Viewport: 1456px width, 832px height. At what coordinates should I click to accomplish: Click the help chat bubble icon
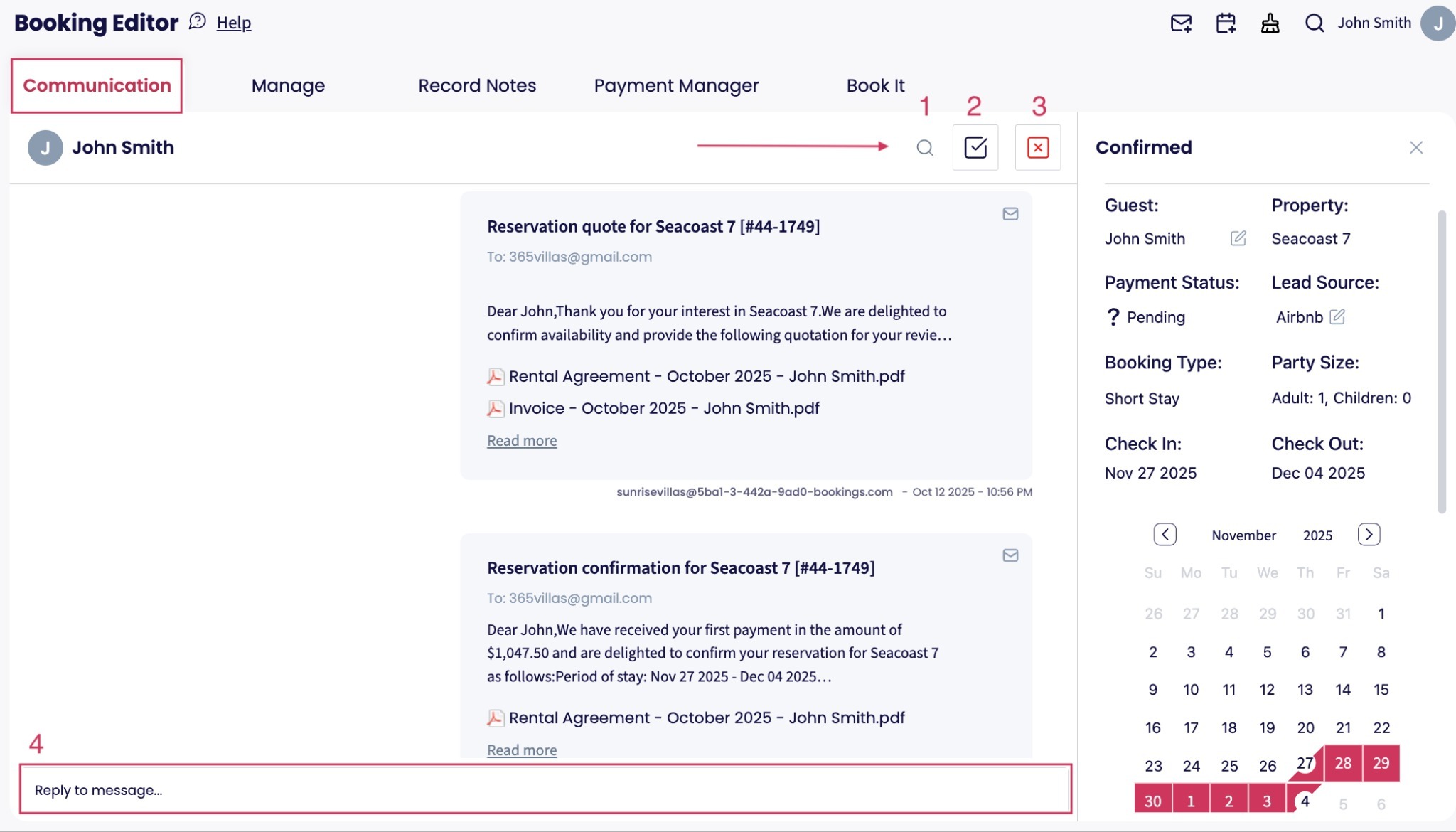pyautogui.click(x=197, y=21)
